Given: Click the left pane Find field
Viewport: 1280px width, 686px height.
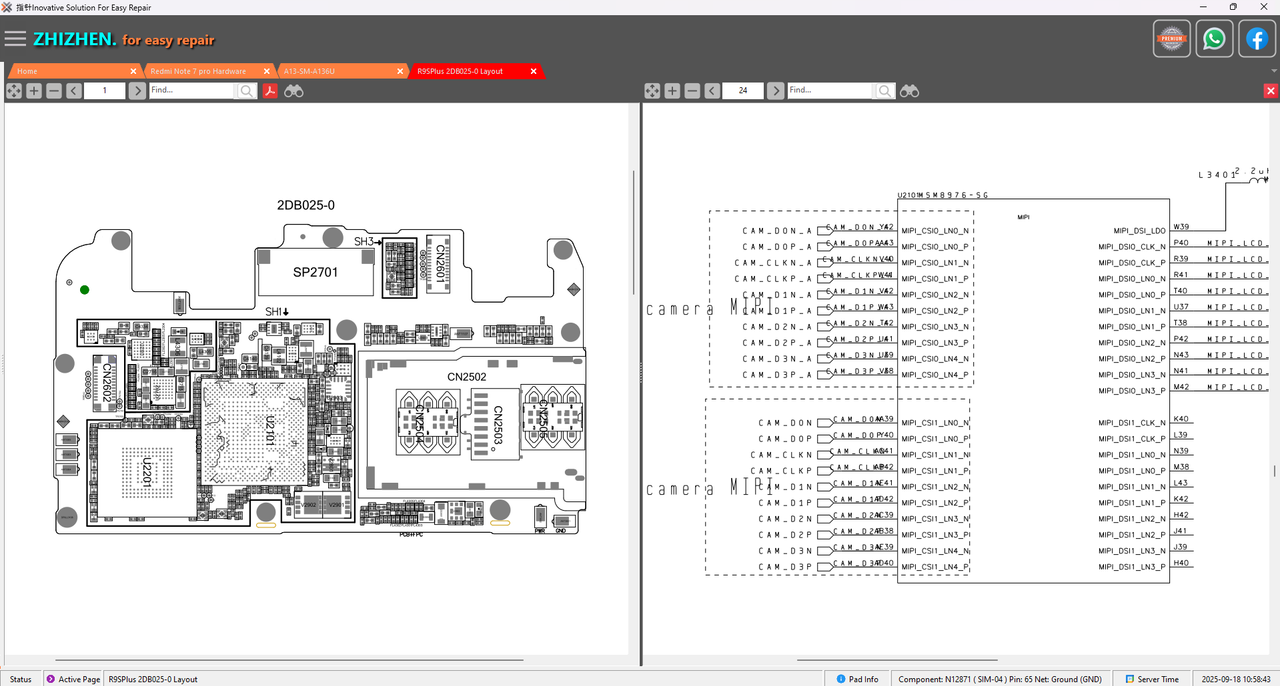Looking at the screenshot, I should click(x=193, y=91).
